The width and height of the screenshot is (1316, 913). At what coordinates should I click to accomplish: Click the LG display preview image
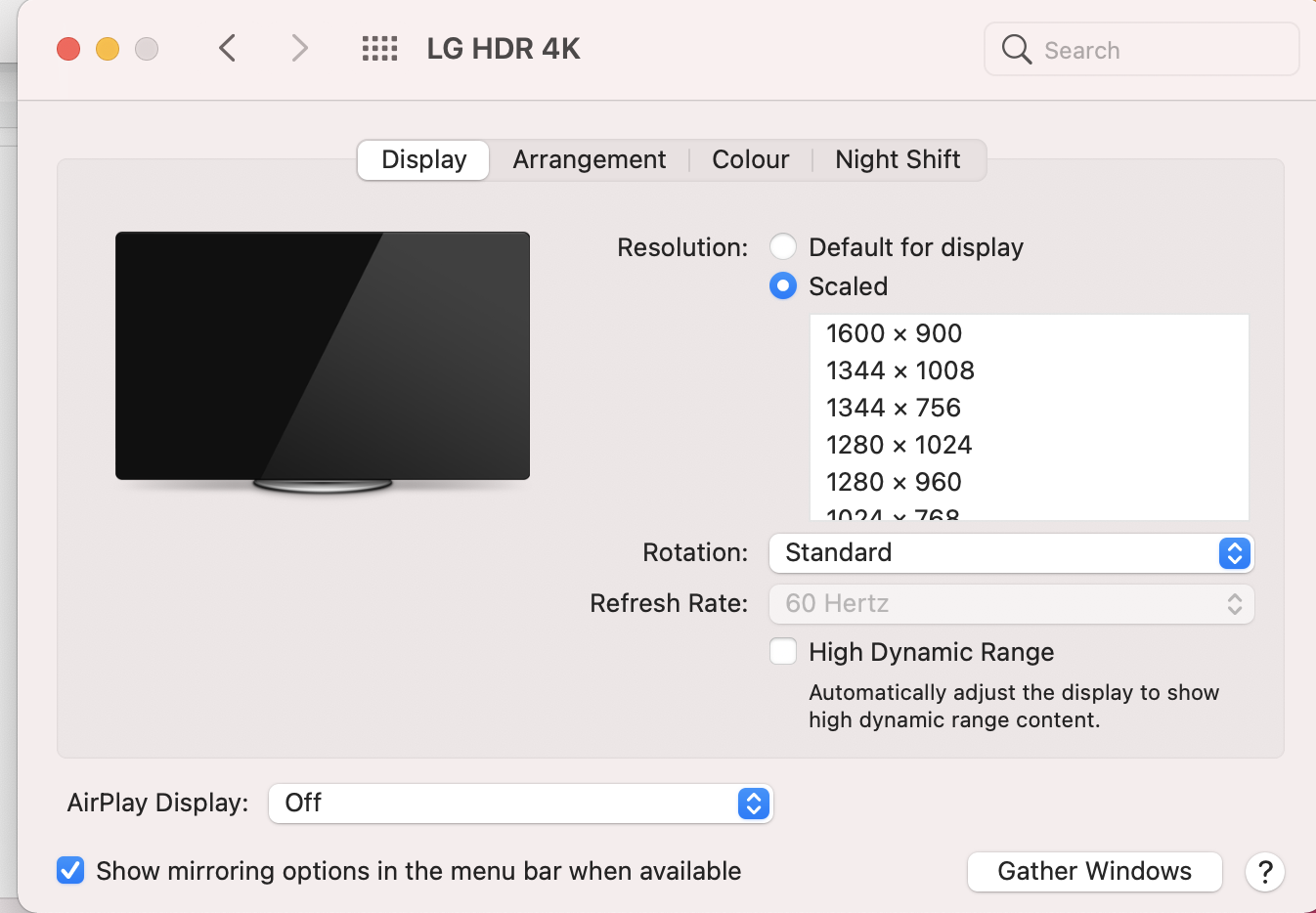pos(323,362)
